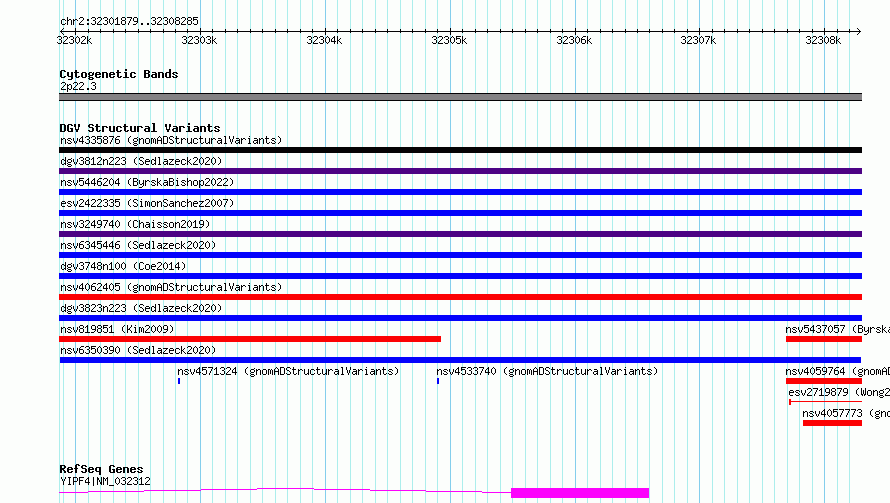
Task: Select the dgv3748n100 Coe2014 blue bar
Action: click(460, 276)
